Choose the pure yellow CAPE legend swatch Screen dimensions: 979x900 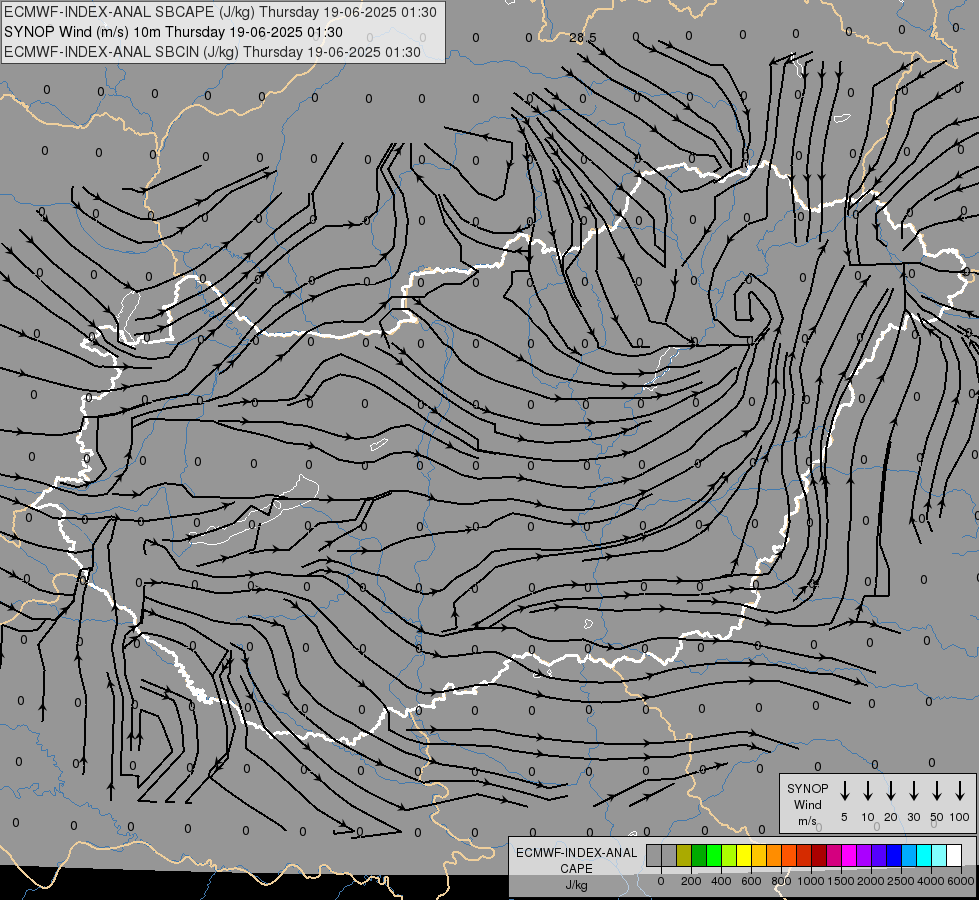744,855
